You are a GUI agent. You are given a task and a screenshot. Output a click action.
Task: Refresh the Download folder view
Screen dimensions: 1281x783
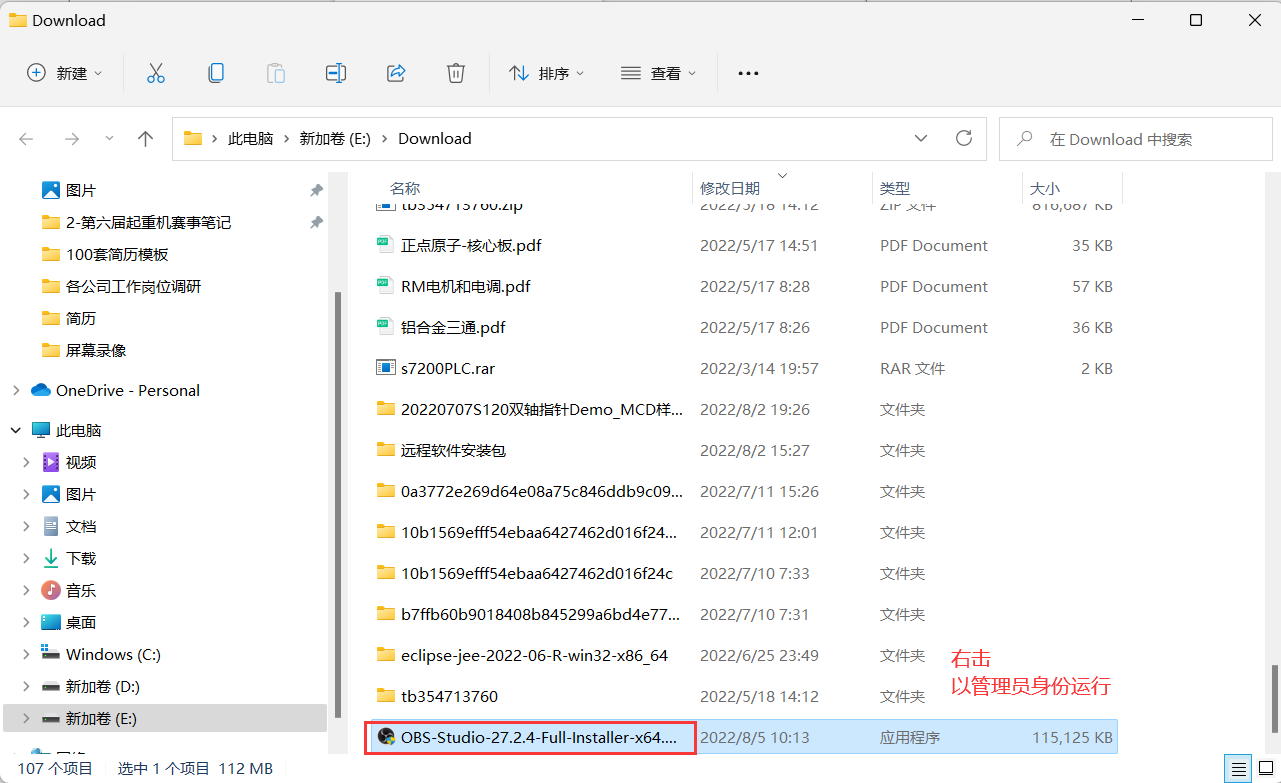(x=964, y=138)
